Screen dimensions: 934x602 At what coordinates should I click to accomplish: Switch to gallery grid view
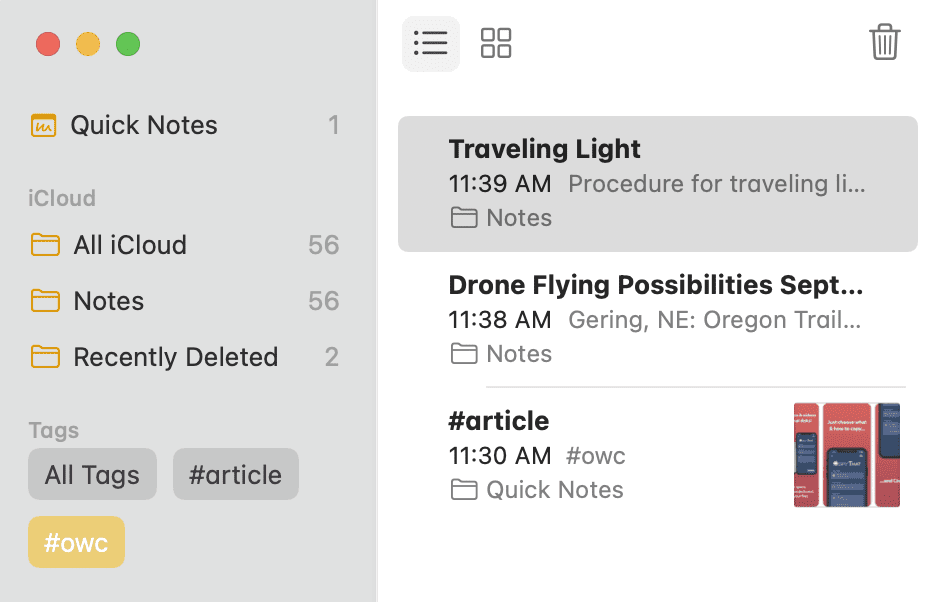point(496,44)
